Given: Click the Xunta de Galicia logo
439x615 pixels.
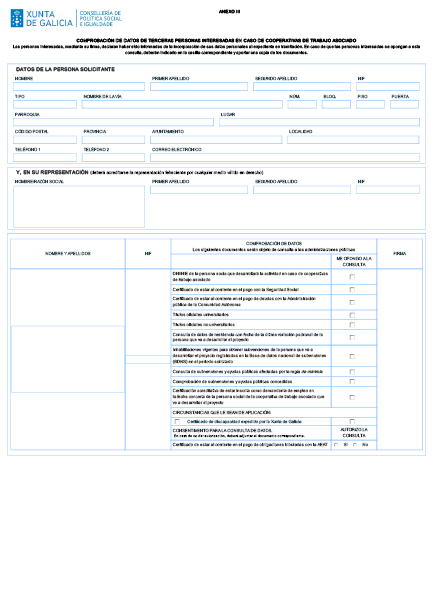Looking at the screenshot, I should (42, 18).
